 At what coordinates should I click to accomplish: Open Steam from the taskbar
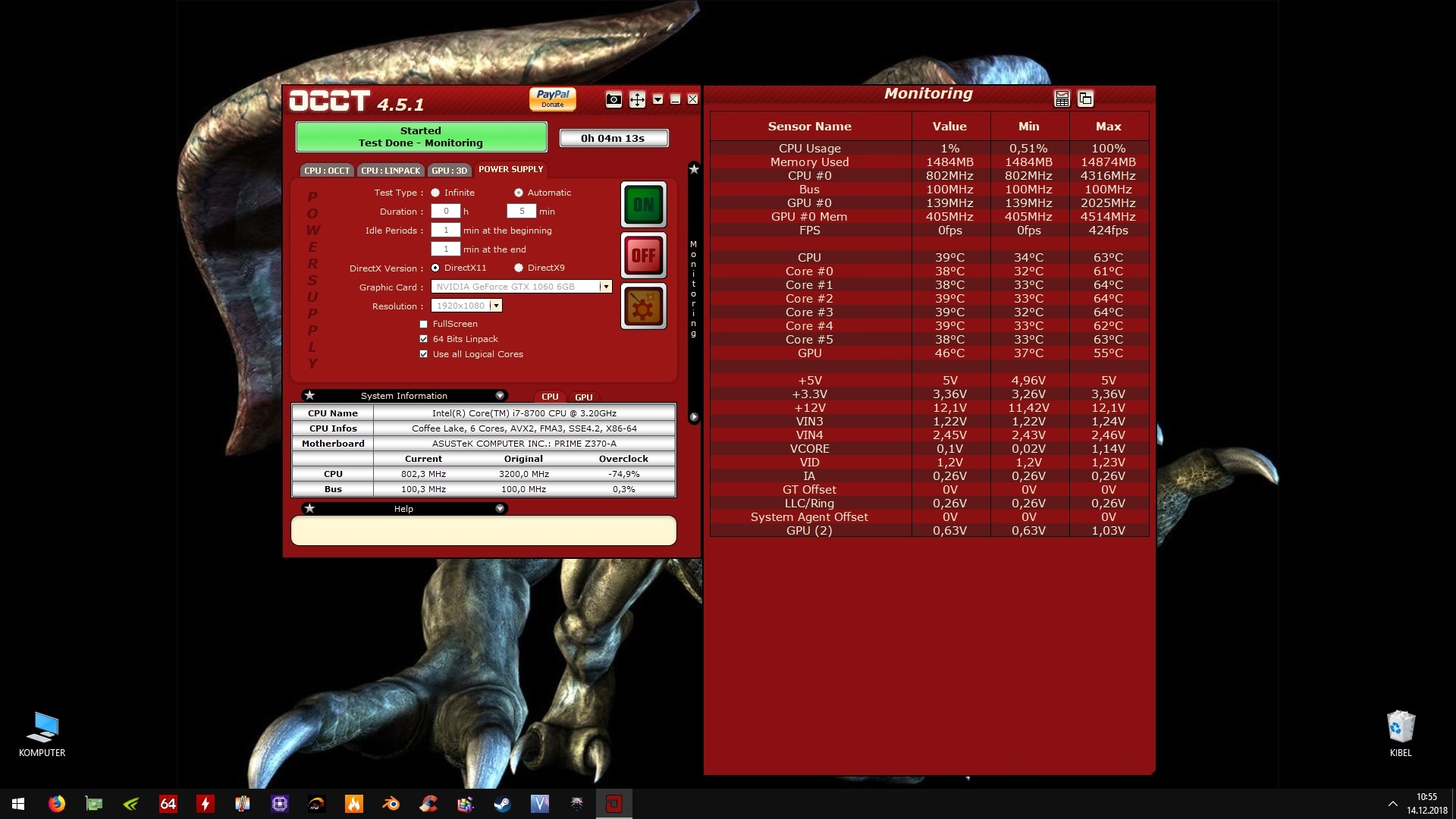pyautogui.click(x=502, y=804)
